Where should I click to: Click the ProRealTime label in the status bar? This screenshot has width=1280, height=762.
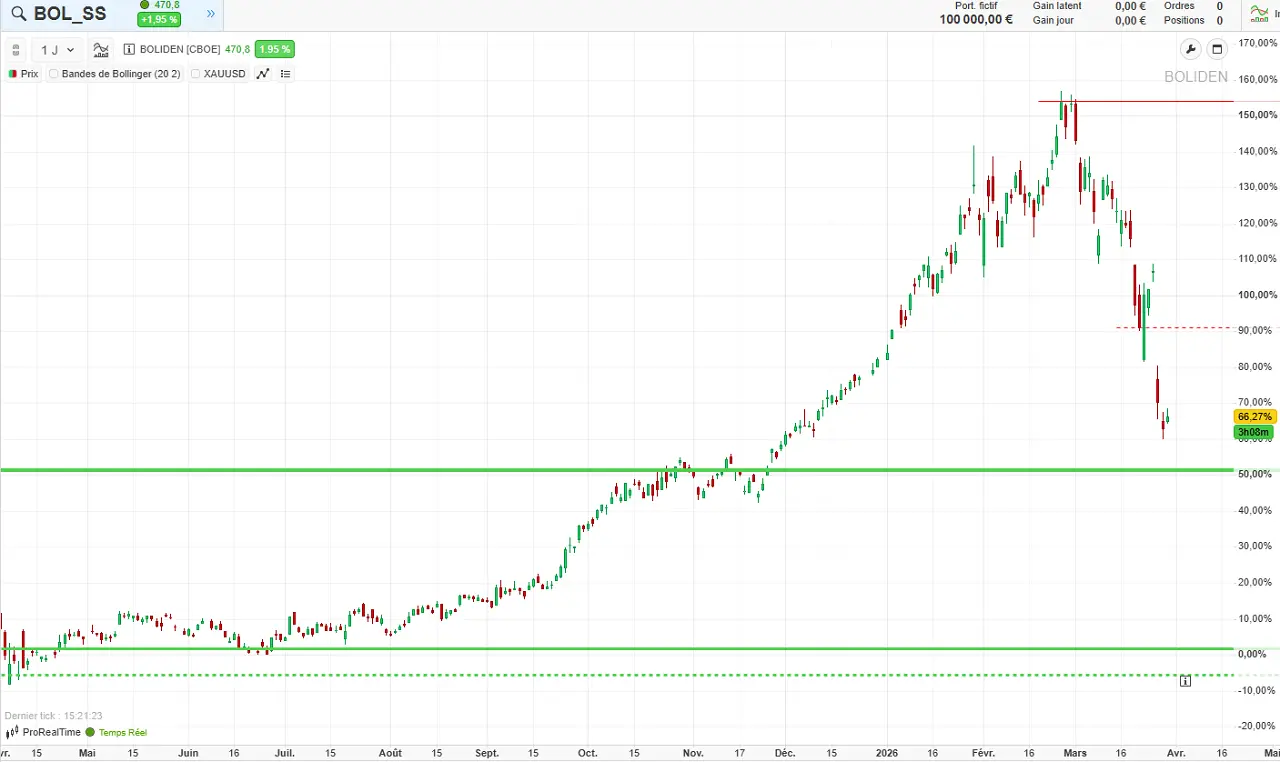click(x=50, y=732)
